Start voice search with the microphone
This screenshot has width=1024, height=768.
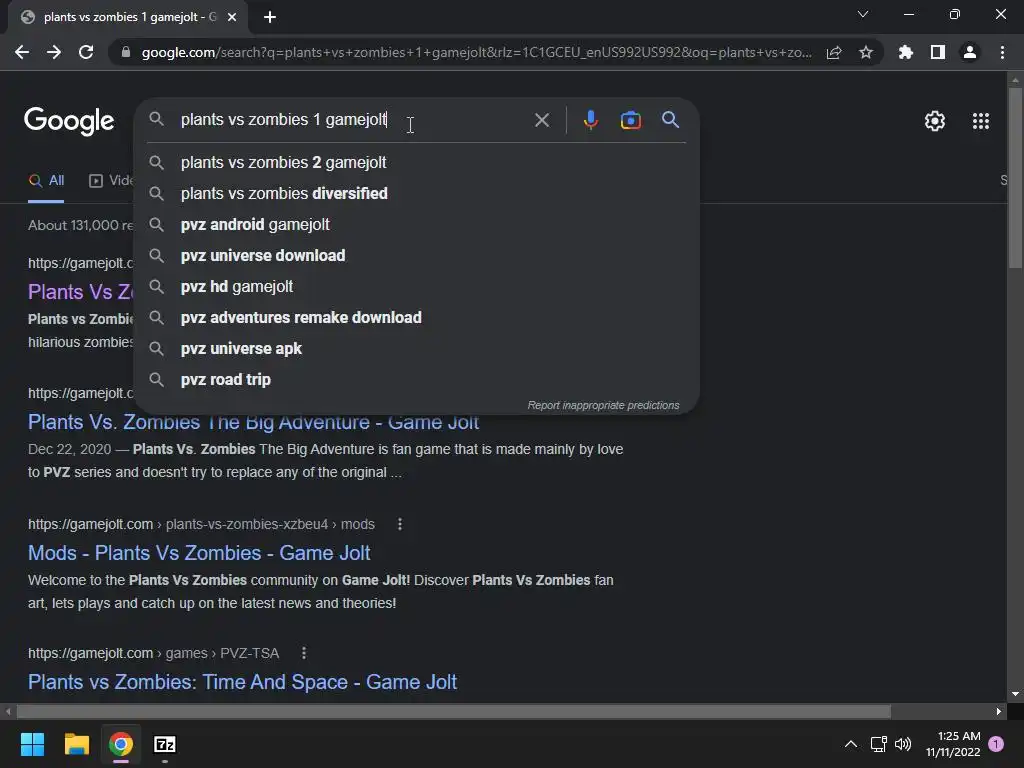tap(590, 120)
